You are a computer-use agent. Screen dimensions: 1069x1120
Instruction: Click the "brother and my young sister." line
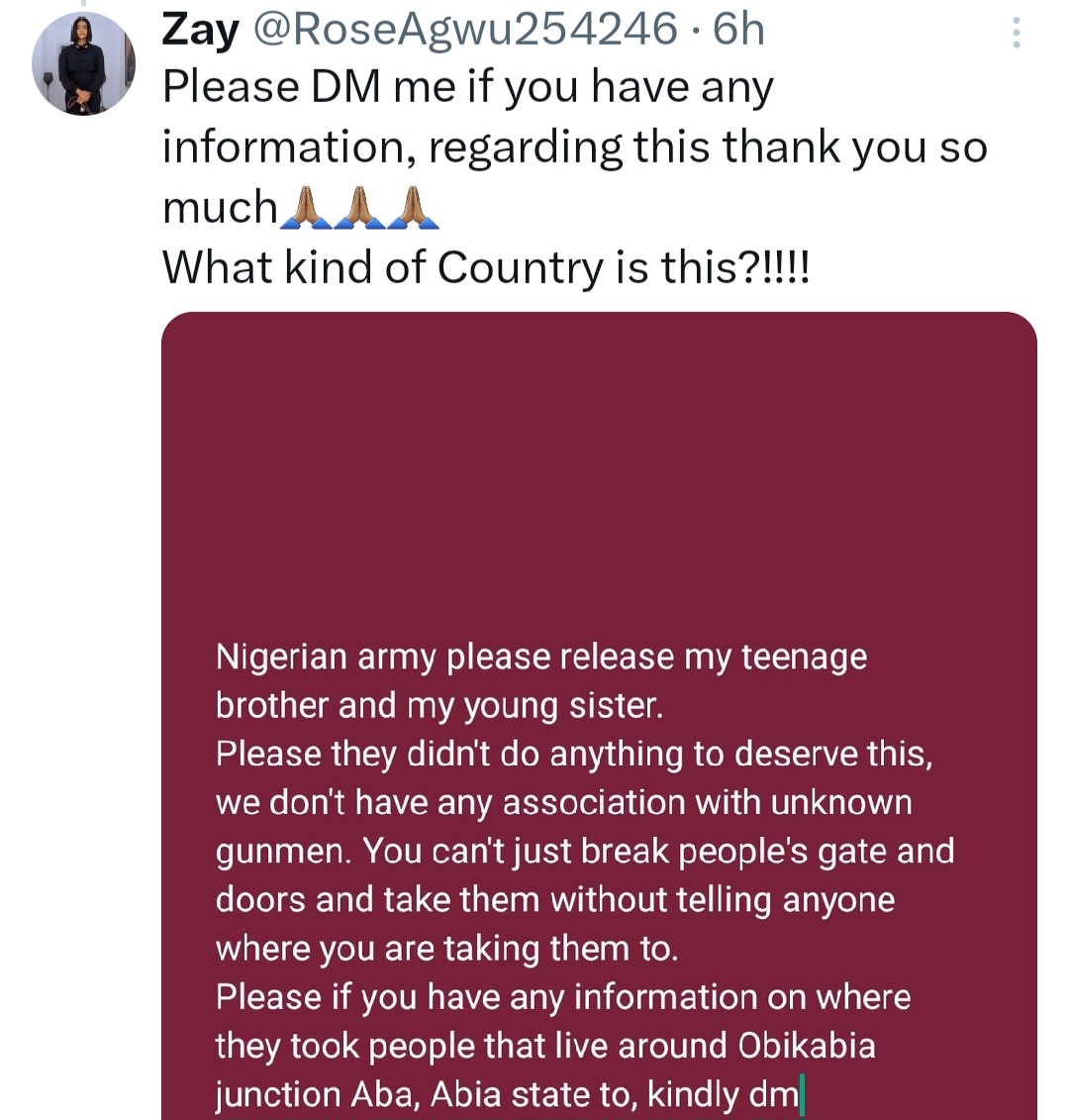point(438,706)
